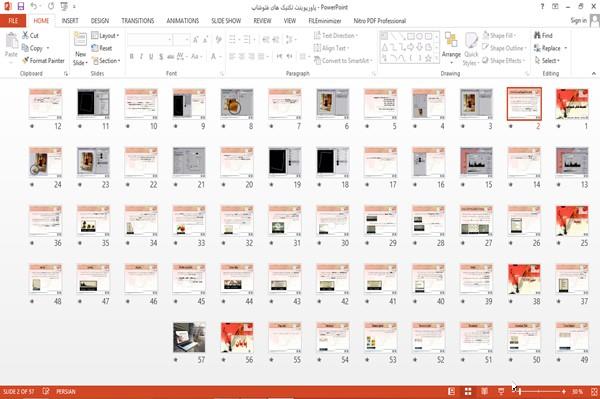Click the Fit slide to window icon
Image resolution: width=600 pixels, height=399 pixels.
[x=594, y=391]
